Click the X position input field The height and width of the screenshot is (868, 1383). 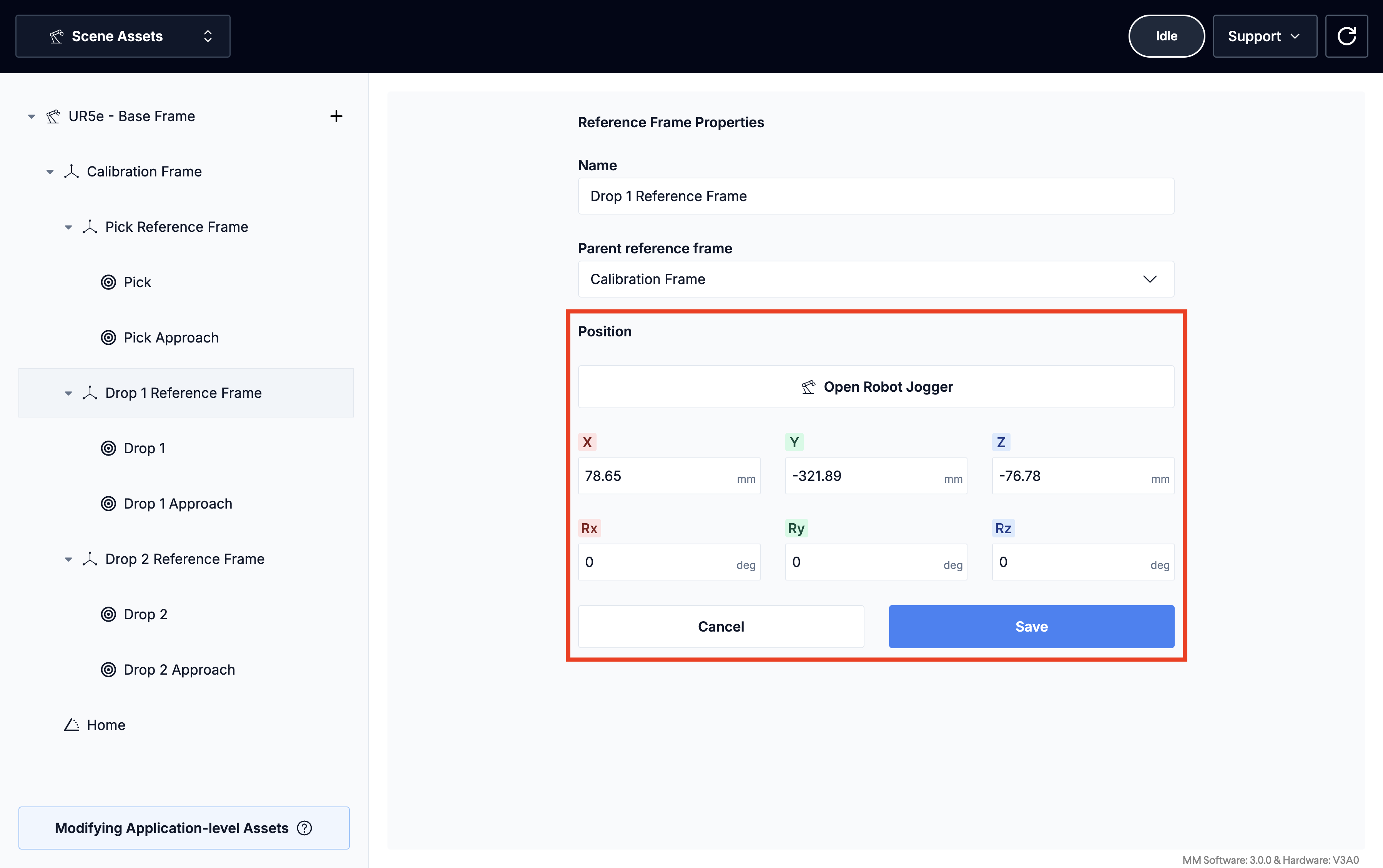click(669, 476)
